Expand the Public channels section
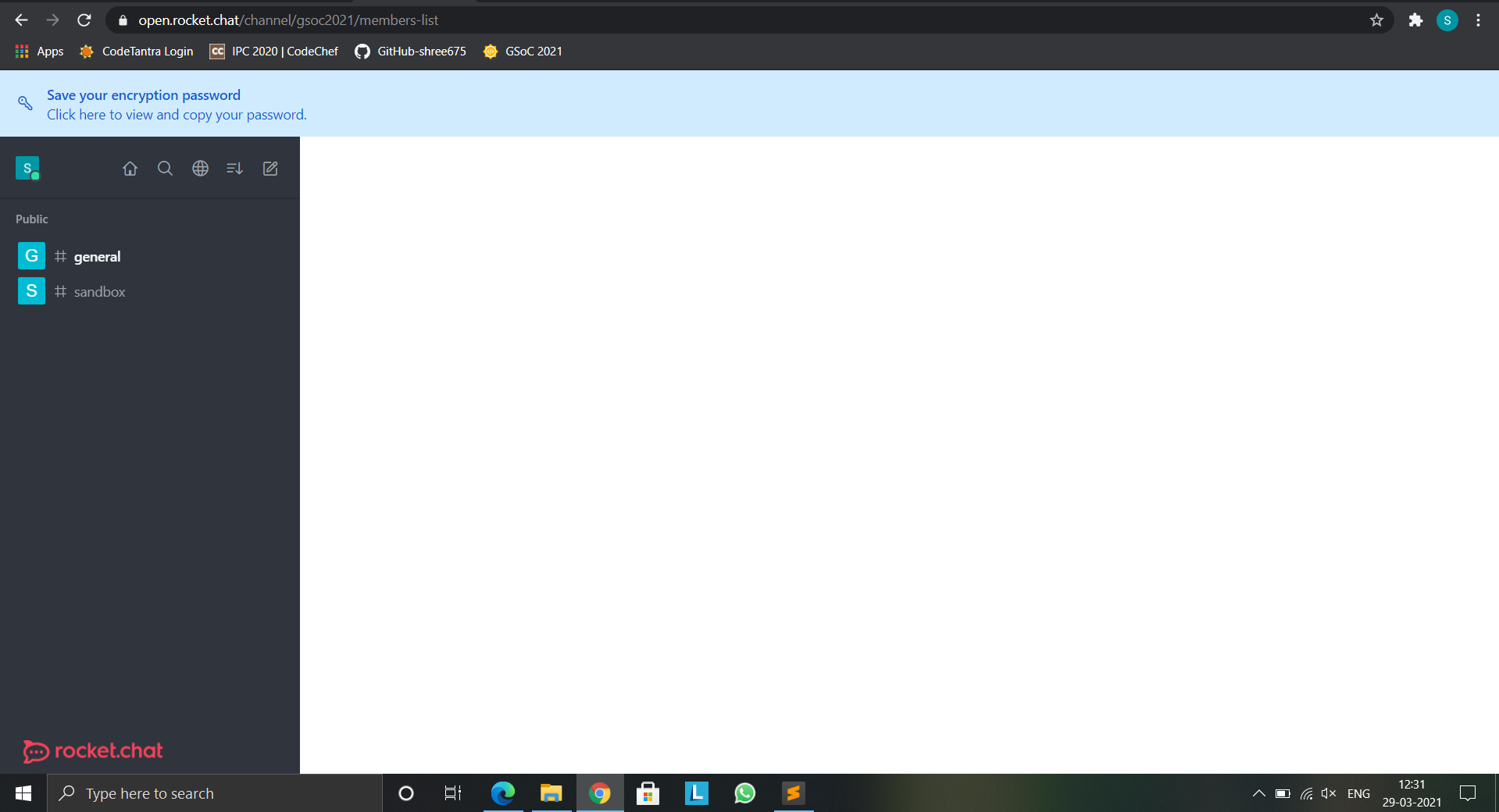This screenshot has width=1499, height=812. [31, 219]
